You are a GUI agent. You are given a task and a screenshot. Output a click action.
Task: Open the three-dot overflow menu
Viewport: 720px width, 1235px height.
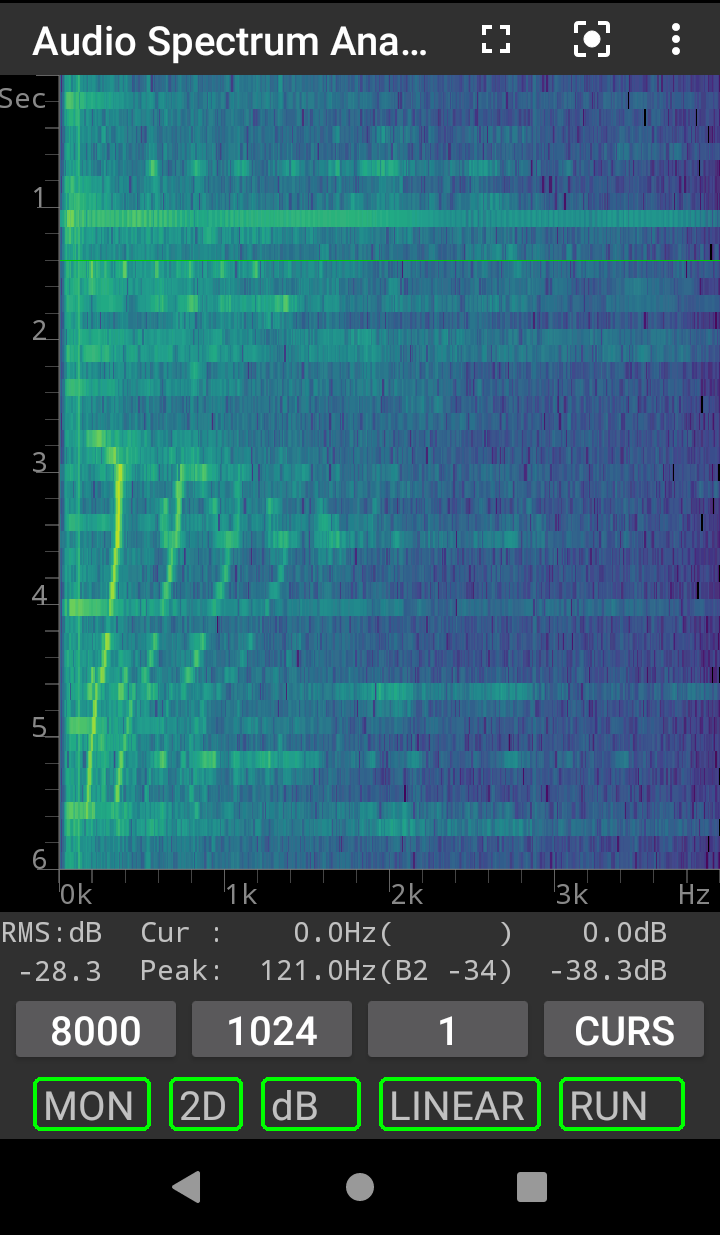676,40
